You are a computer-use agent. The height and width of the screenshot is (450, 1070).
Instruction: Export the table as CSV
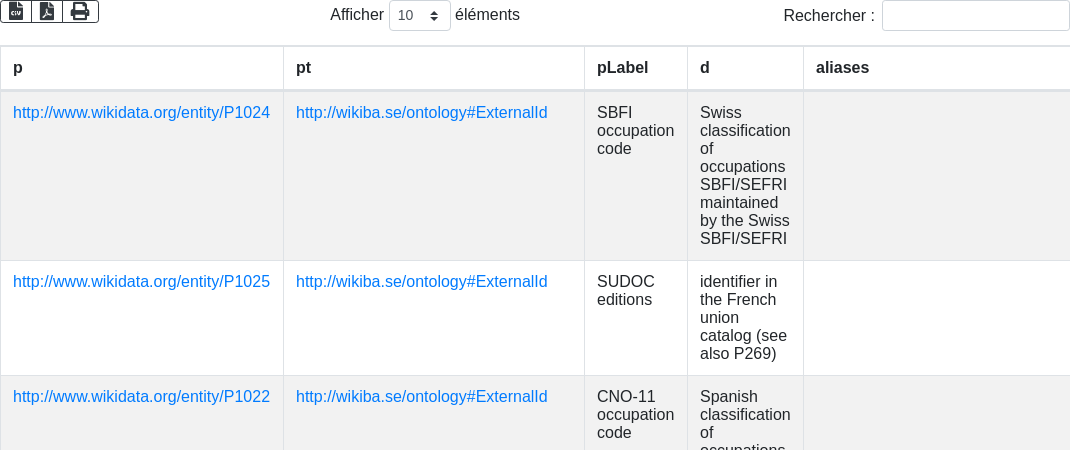(x=16, y=12)
